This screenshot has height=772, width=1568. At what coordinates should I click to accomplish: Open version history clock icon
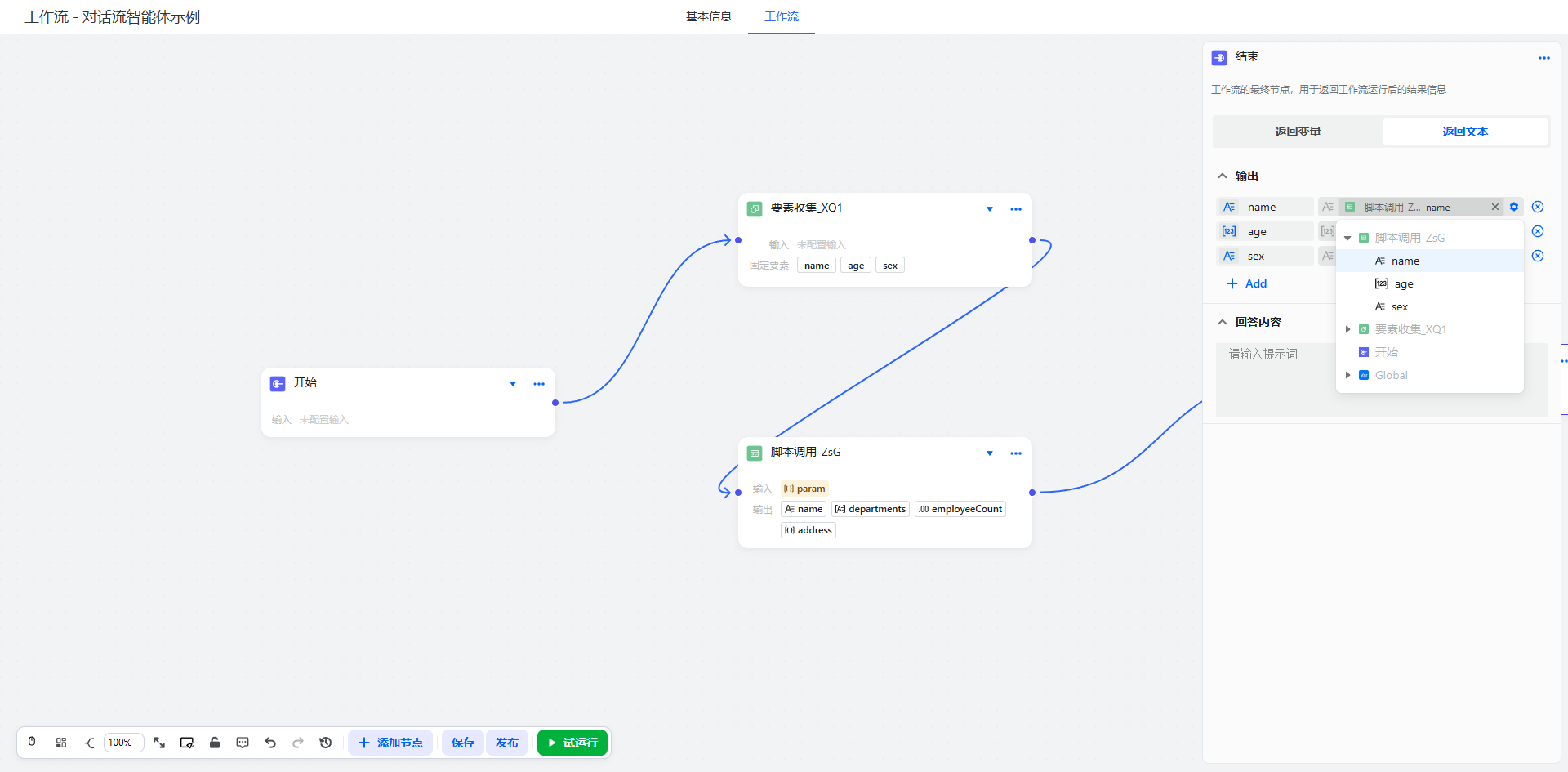[x=326, y=743]
